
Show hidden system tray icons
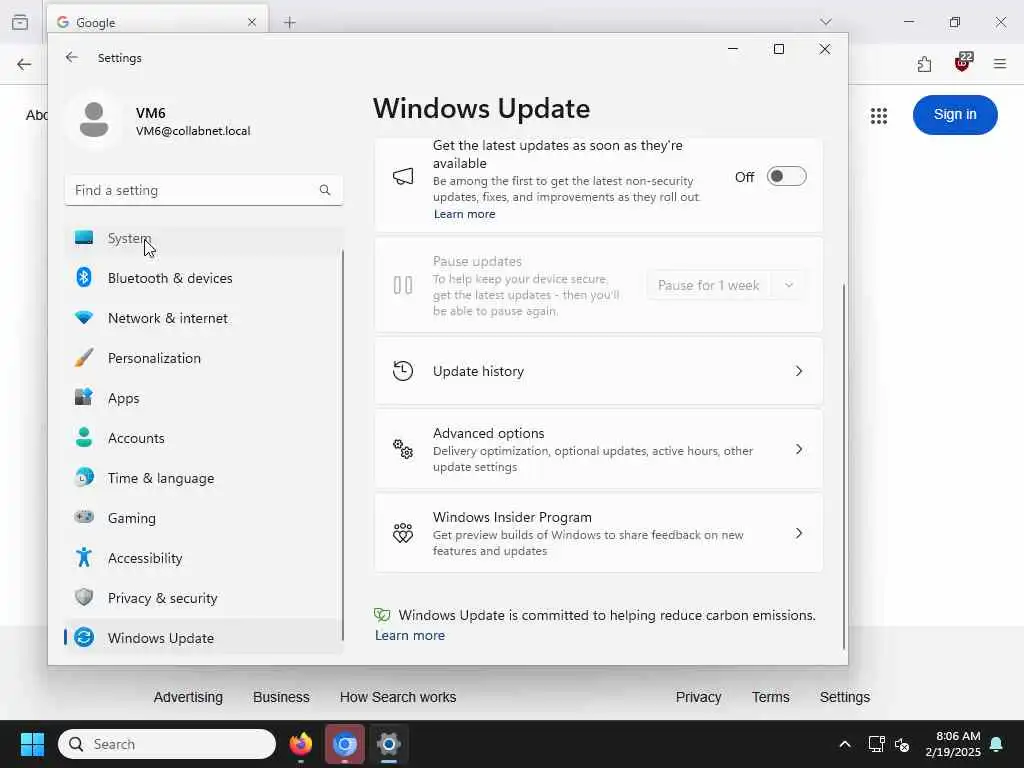point(844,744)
